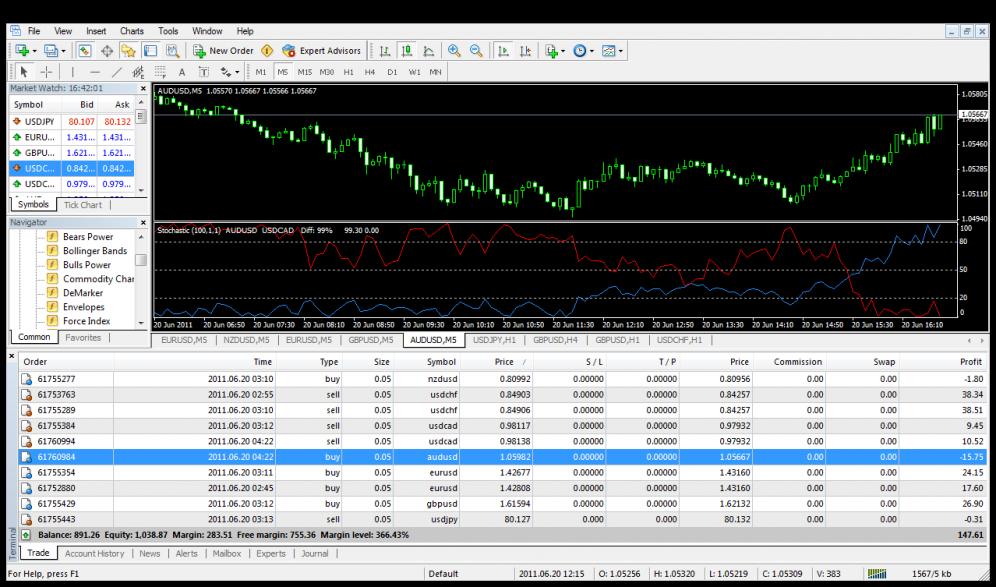Click the New Order button
The width and height of the screenshot is (996, 587).
point(223,51)
